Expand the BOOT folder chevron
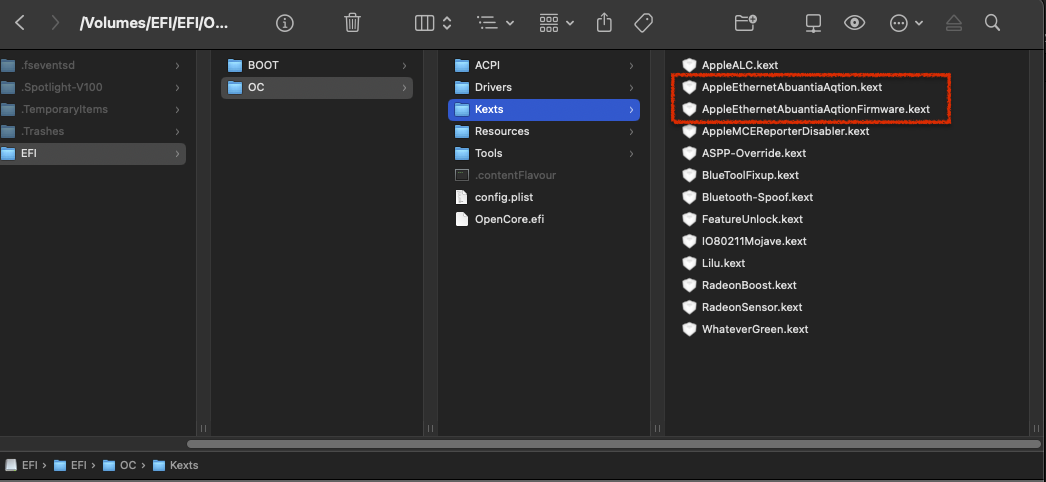The height and width of the screenshot is (482, 1046). click(x=404, y=65)
